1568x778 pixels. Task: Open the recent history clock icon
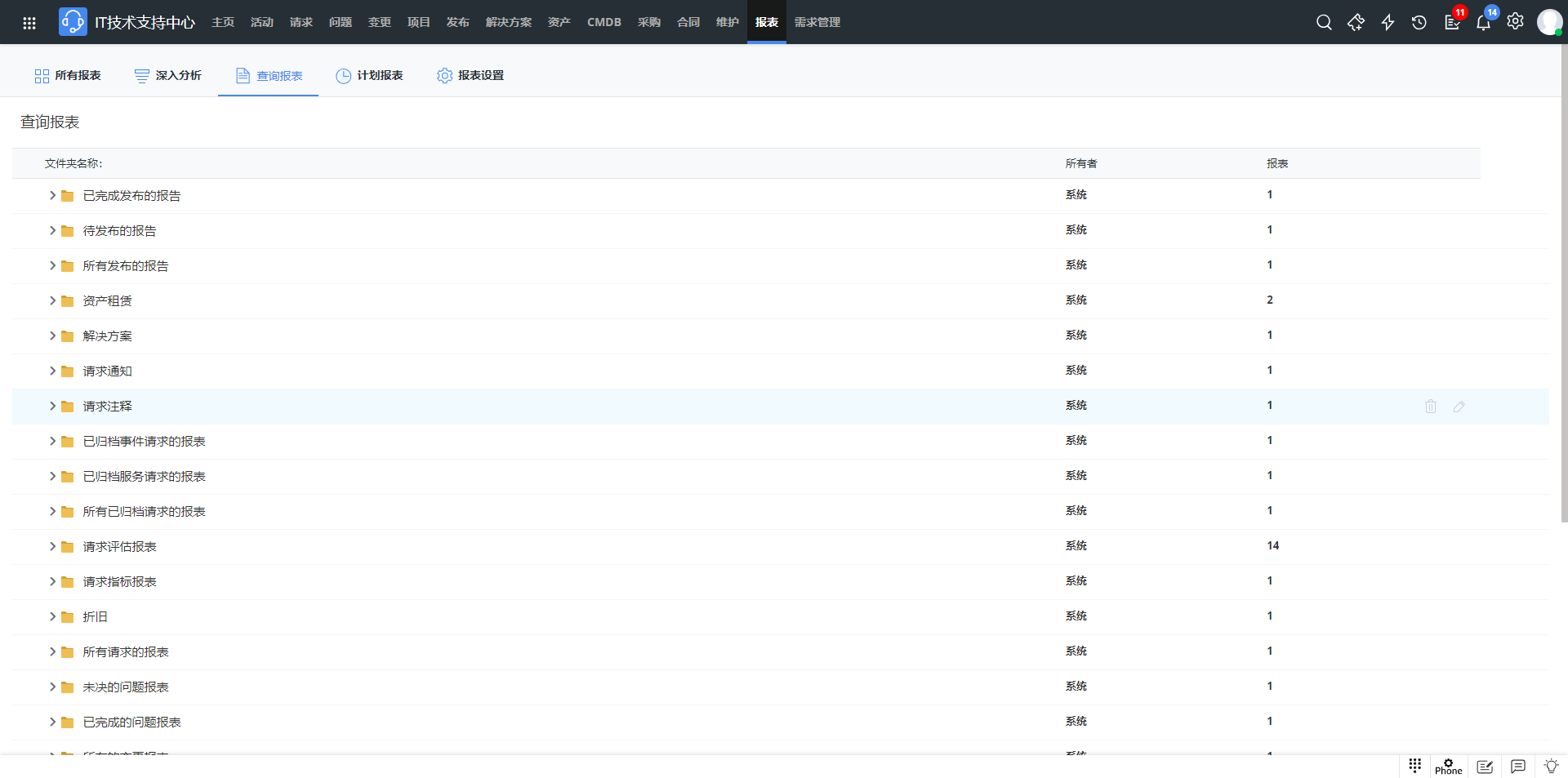[1419, 22]
